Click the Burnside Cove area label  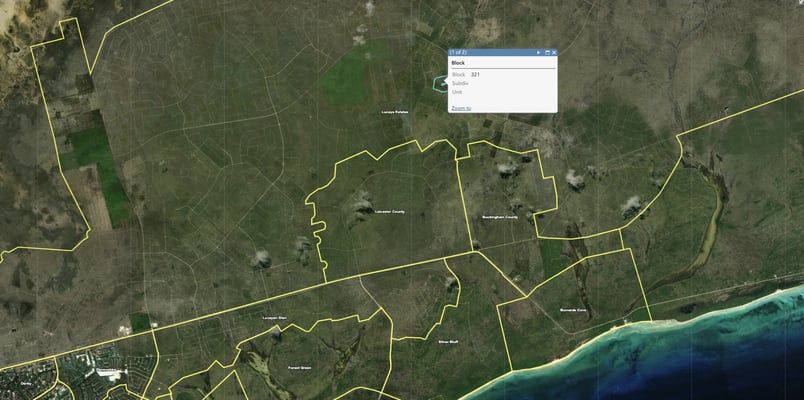point(573,310)
